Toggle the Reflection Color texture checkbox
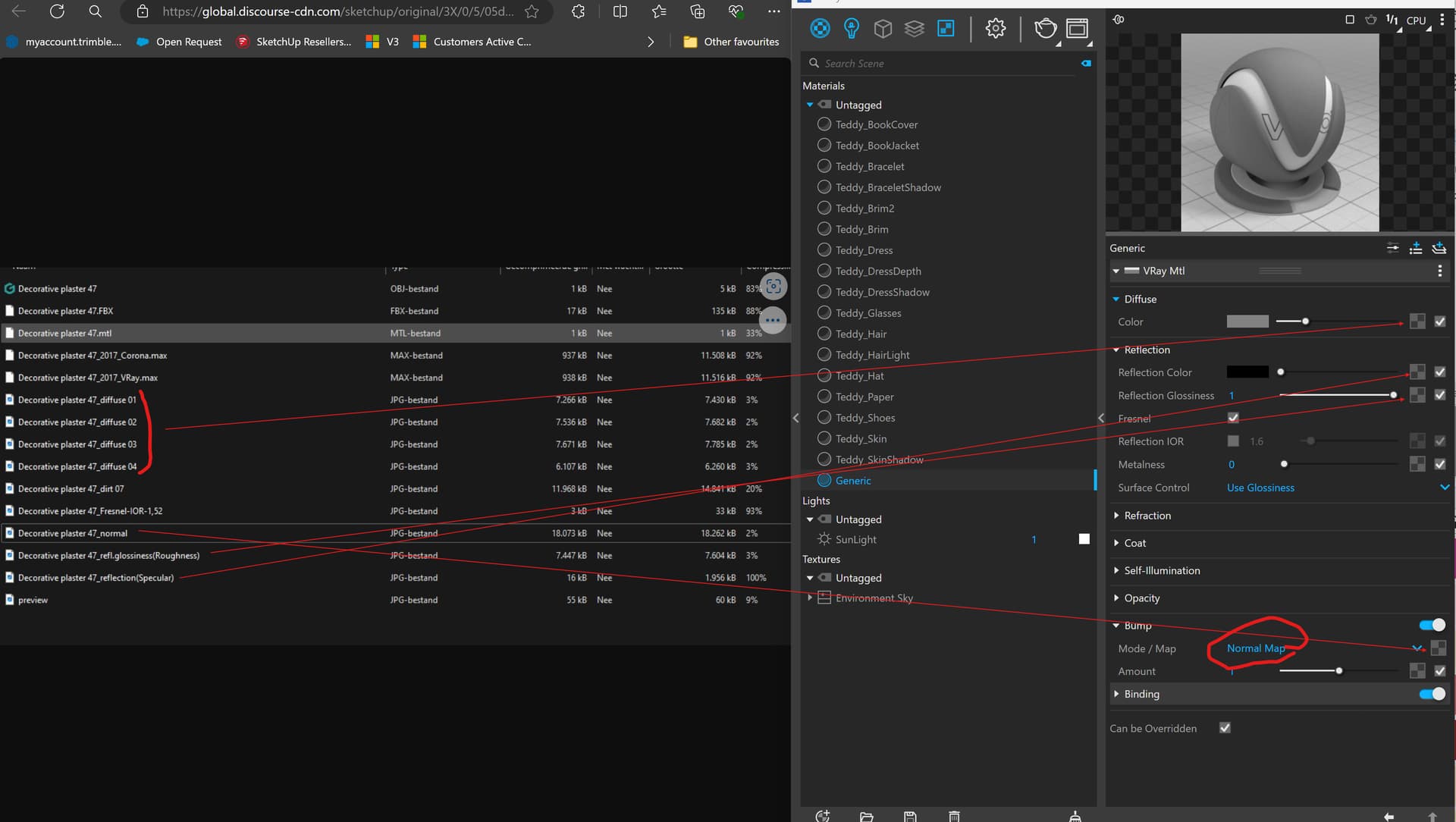The image size is (1456, 822). pos(1439,372)
